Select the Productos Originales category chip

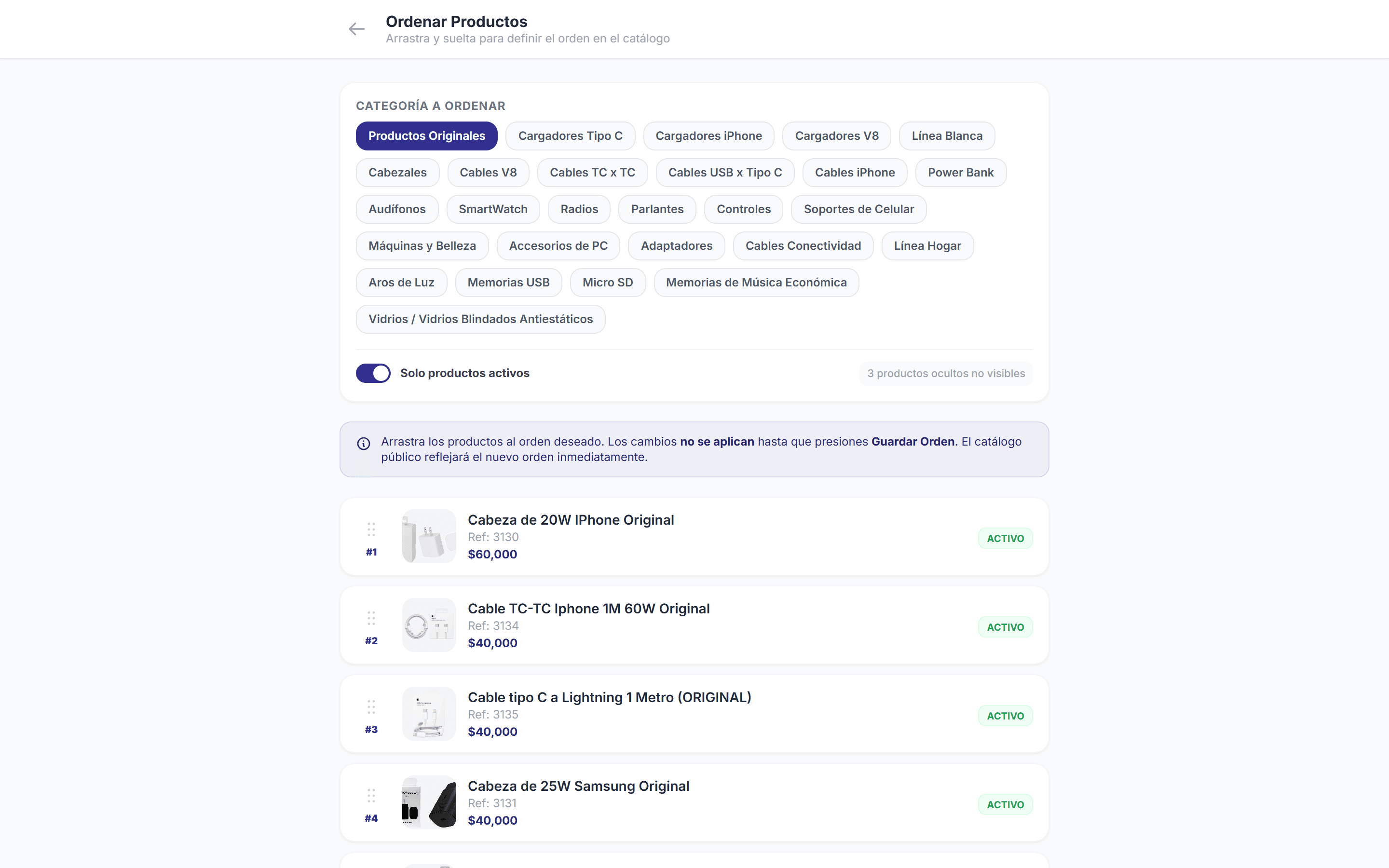426,136
